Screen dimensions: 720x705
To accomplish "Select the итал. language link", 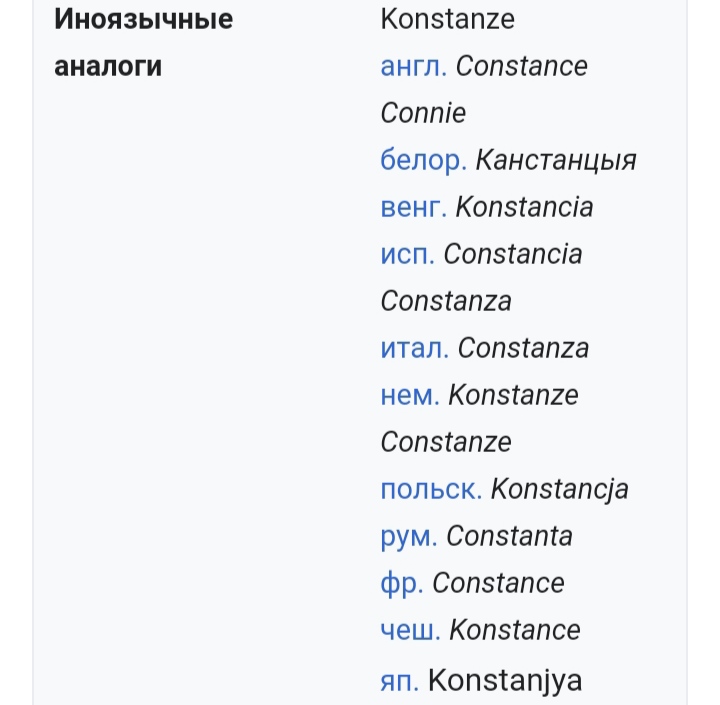I will tap(414, 349).
